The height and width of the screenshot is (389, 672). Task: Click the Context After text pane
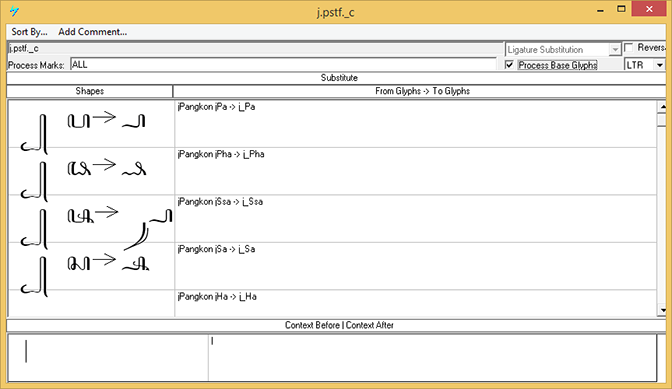tap(432, 358)
